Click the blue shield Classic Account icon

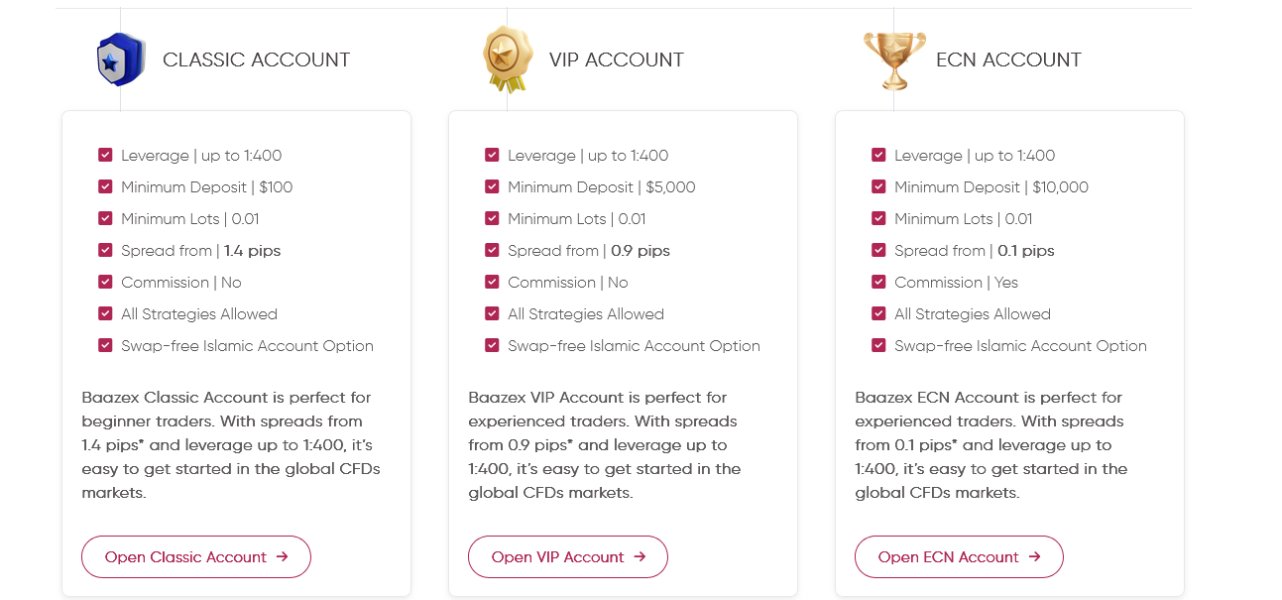point(120,59)
